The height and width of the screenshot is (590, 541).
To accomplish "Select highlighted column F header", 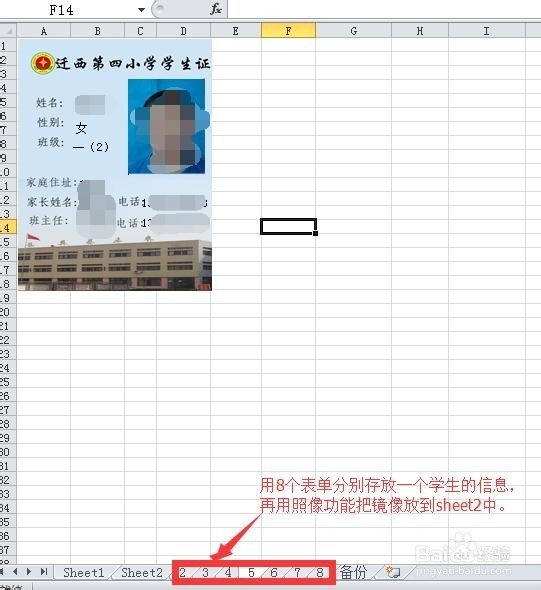I will tap(288, 31).
